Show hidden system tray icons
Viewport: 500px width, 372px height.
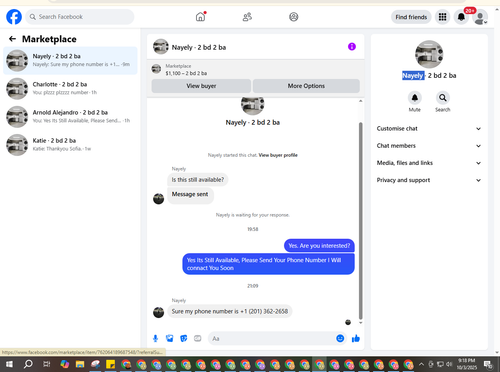(421, 364)
